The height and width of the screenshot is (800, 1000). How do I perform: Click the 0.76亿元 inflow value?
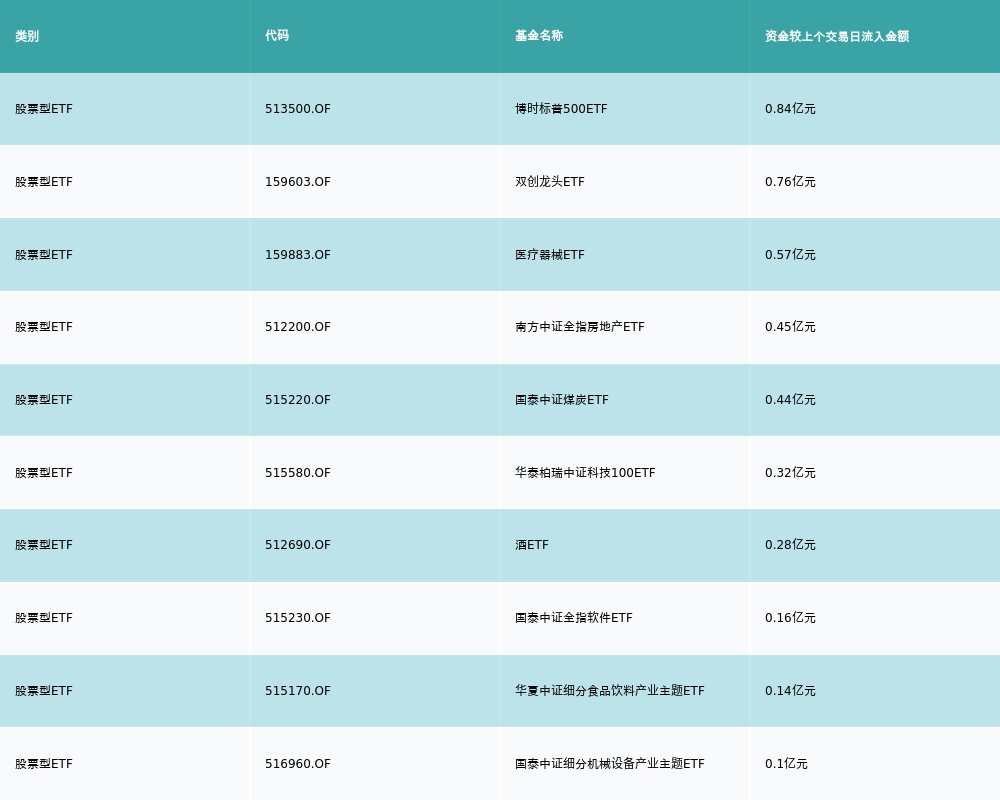click(790, 182)
